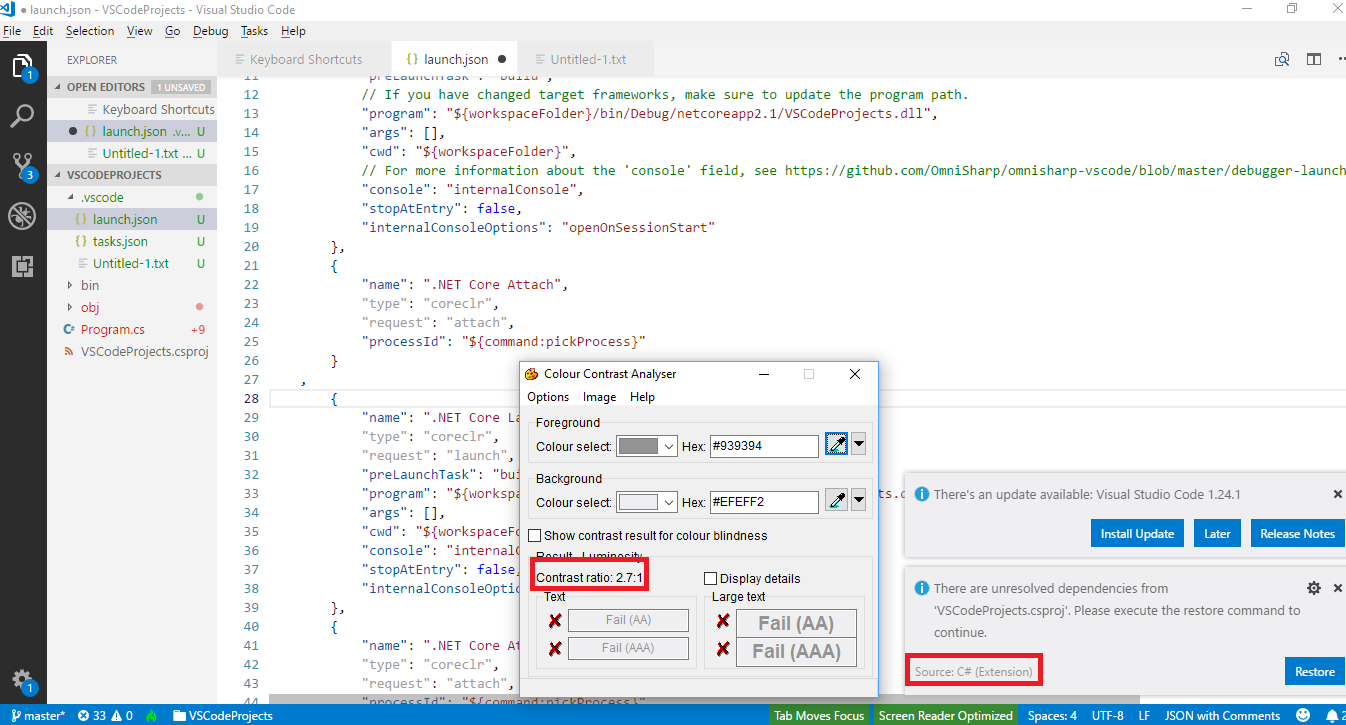The width and height of the screenshot is (1346, 725).
Task: Click the background Hex input field
Action: click(x=764, y=502)
